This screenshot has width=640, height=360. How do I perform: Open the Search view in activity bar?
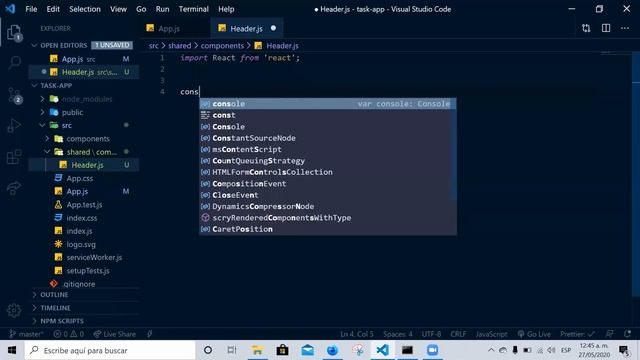[15, 63]
